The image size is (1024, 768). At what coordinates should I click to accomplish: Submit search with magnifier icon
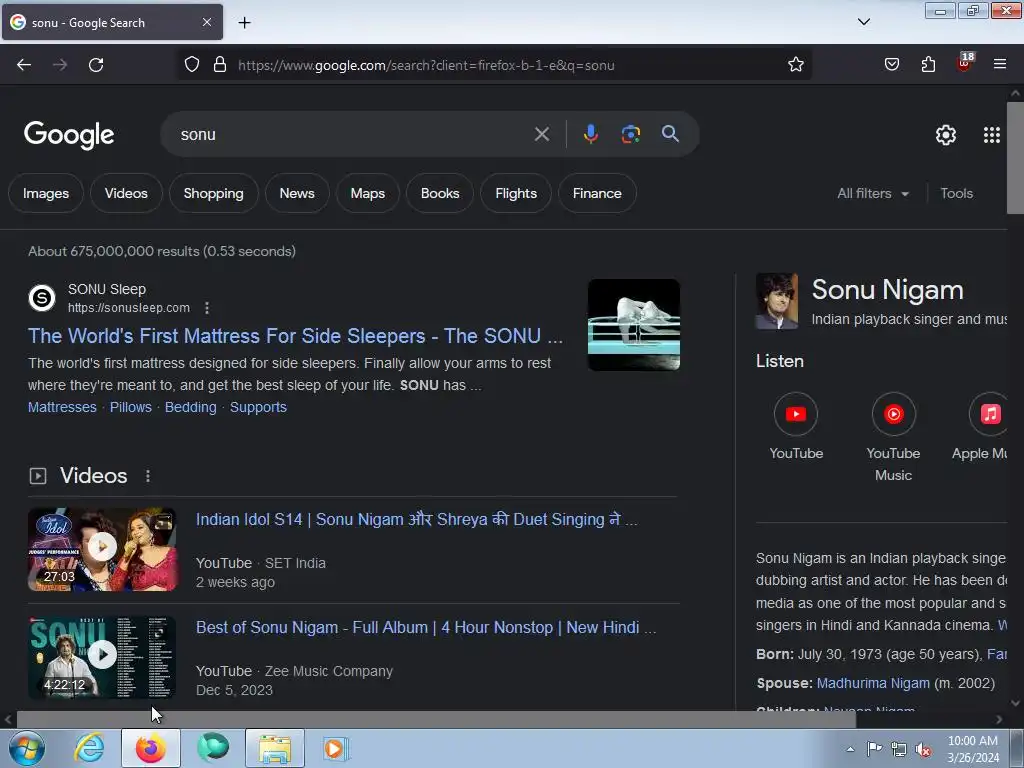pos(670,134)
